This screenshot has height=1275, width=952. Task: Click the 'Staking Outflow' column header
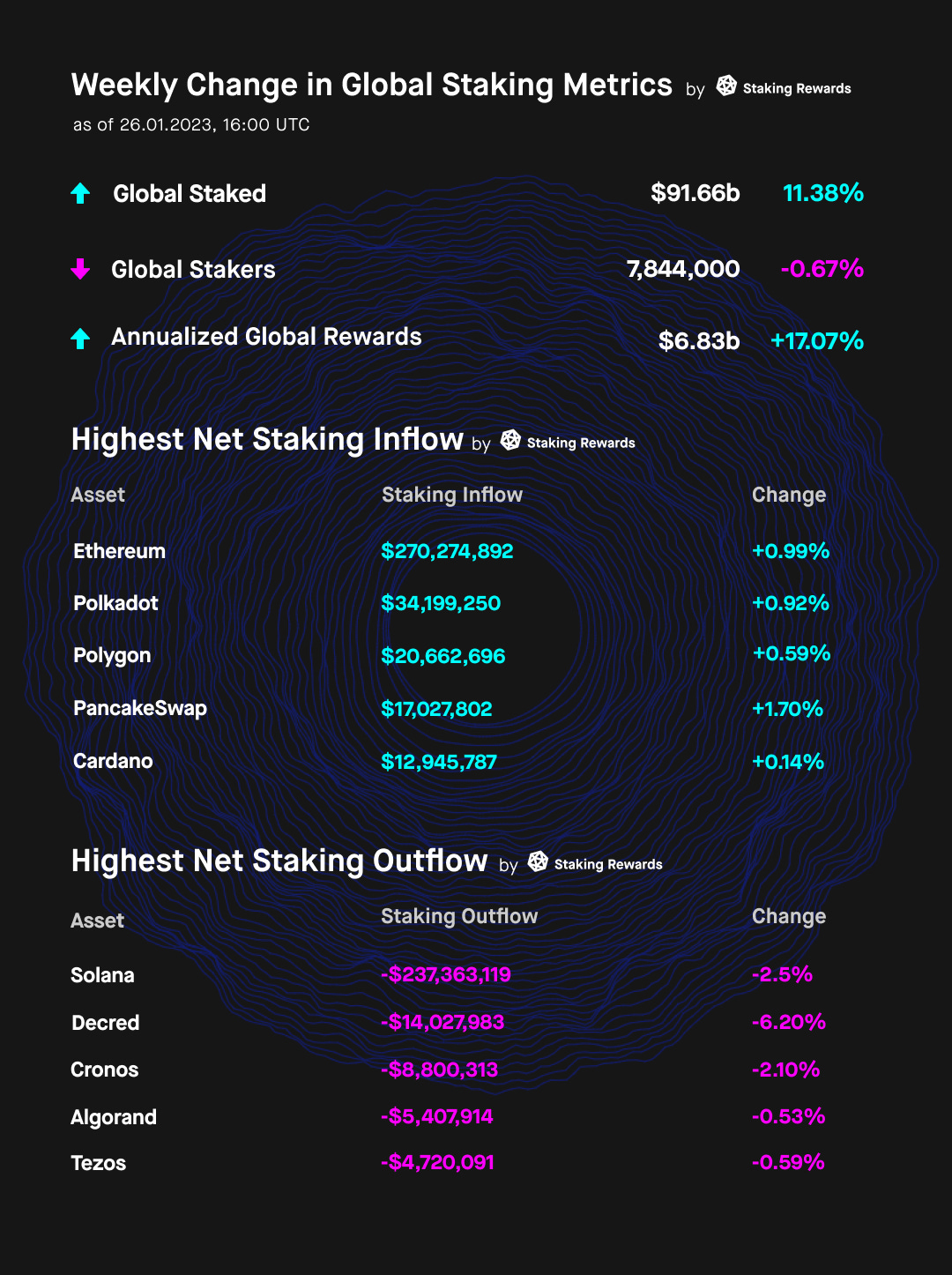pos(459,916)
